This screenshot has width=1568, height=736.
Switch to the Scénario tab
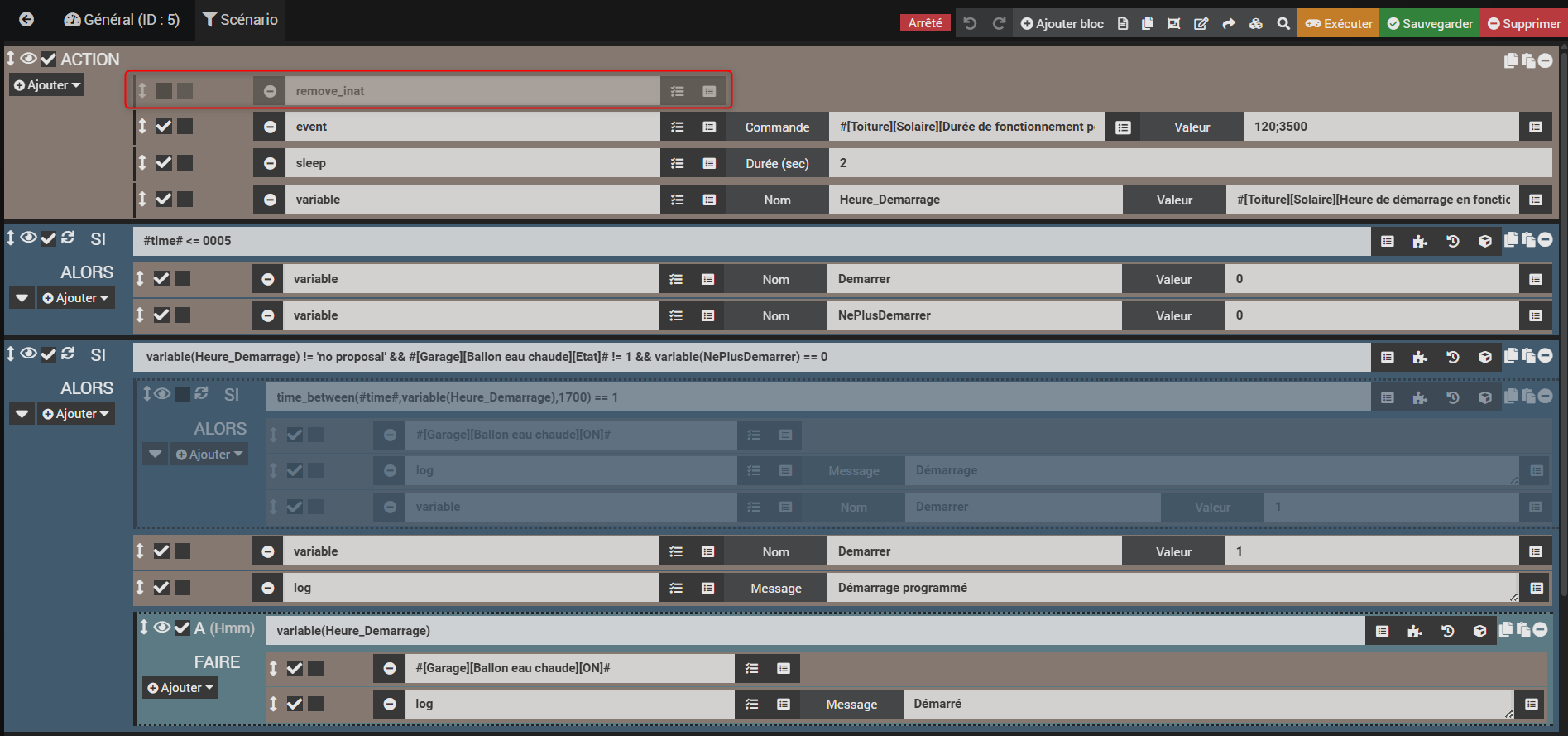coord(240,19)
